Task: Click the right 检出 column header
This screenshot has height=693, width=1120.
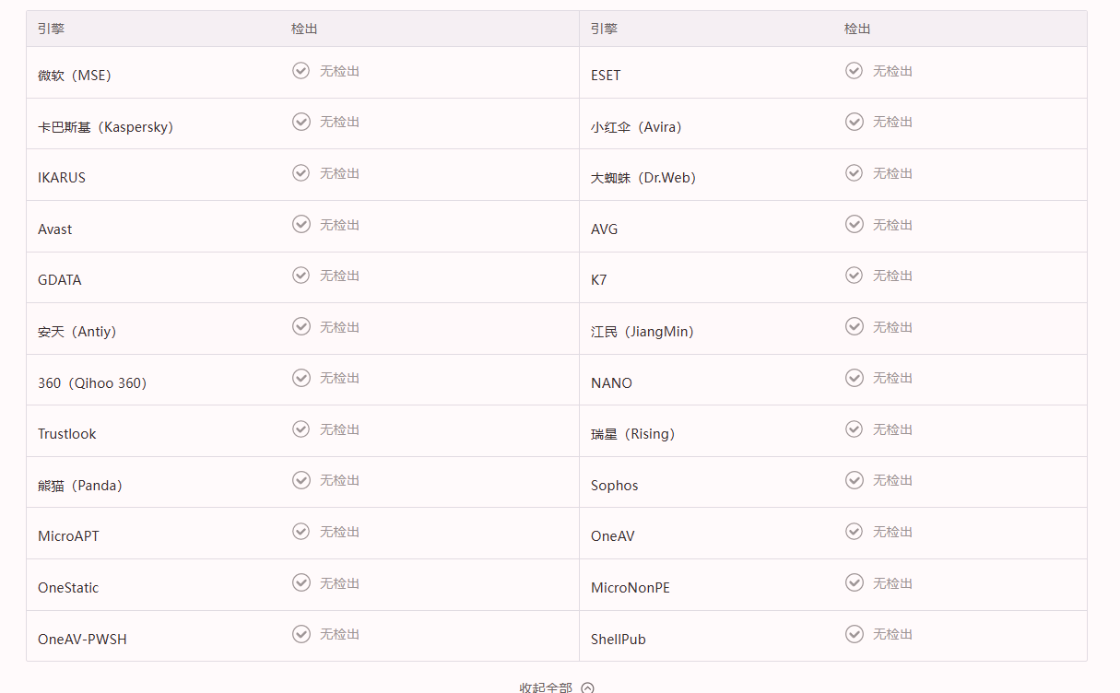Action: pos(857,29)
